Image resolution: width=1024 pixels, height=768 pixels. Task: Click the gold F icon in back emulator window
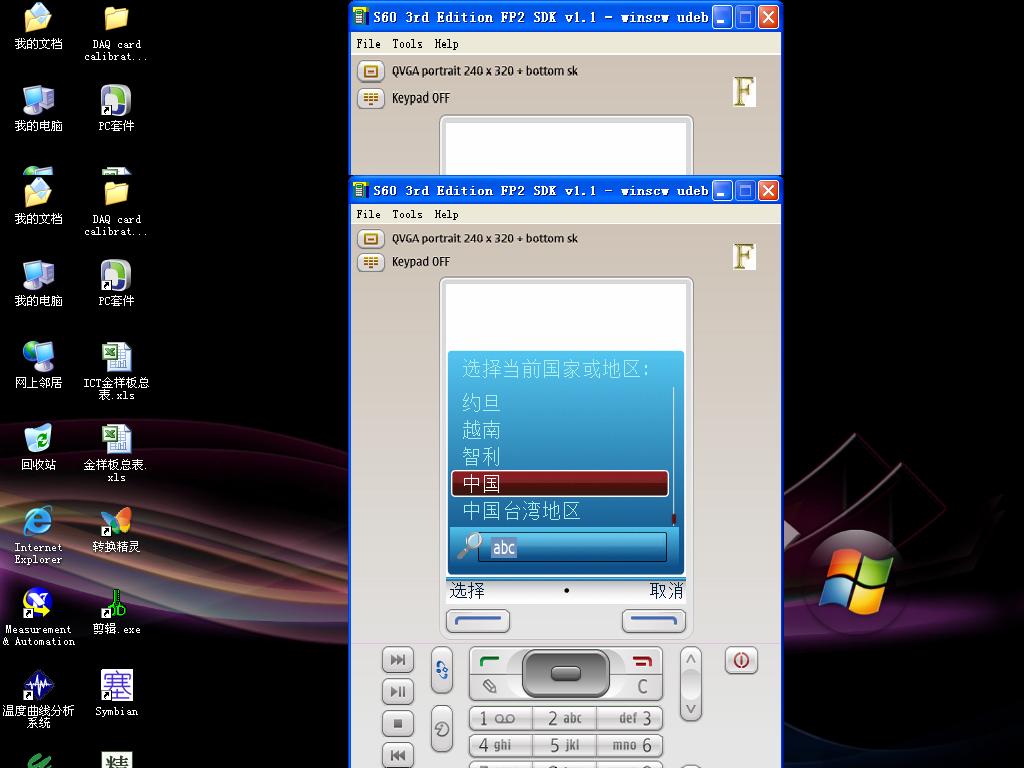point(744,91)
